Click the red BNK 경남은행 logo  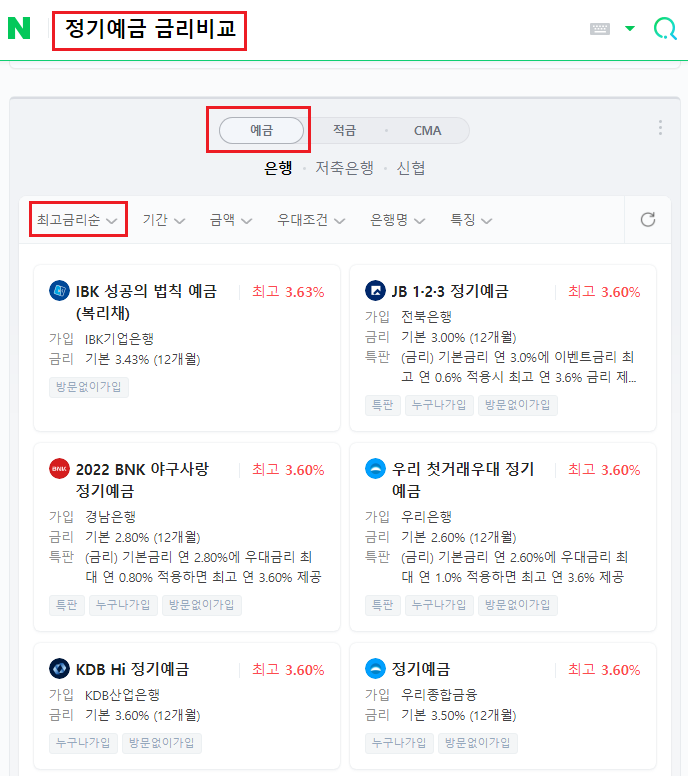point(59,469)
